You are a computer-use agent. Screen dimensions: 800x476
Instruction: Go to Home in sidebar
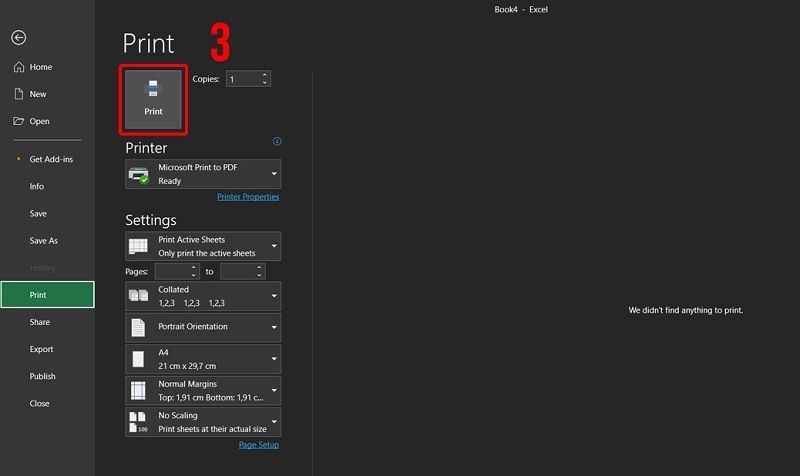coord(41,67)
